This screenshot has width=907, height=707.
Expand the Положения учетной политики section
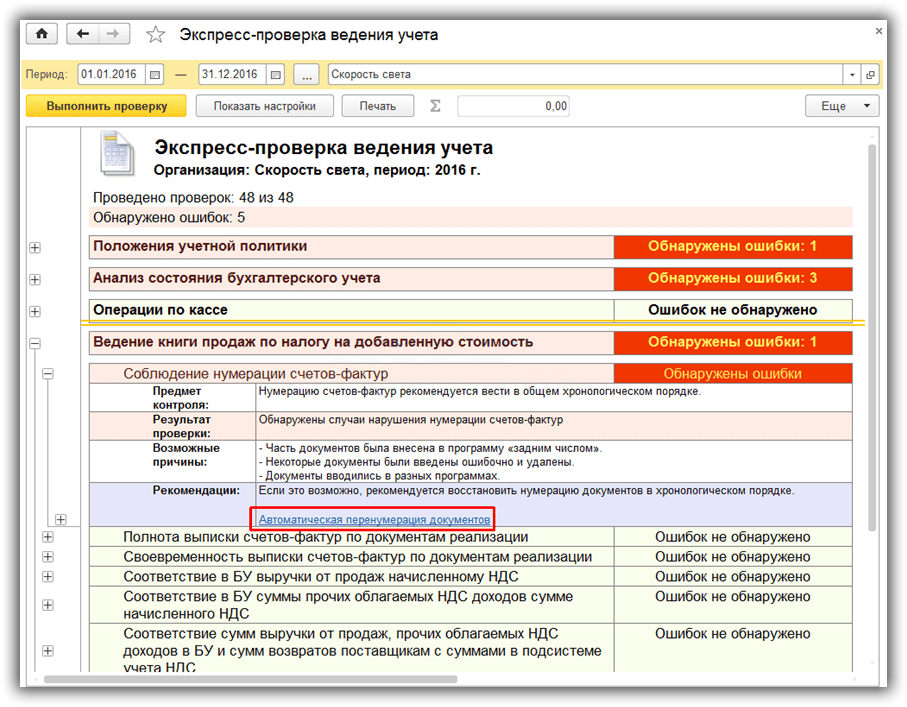(36, 247)
